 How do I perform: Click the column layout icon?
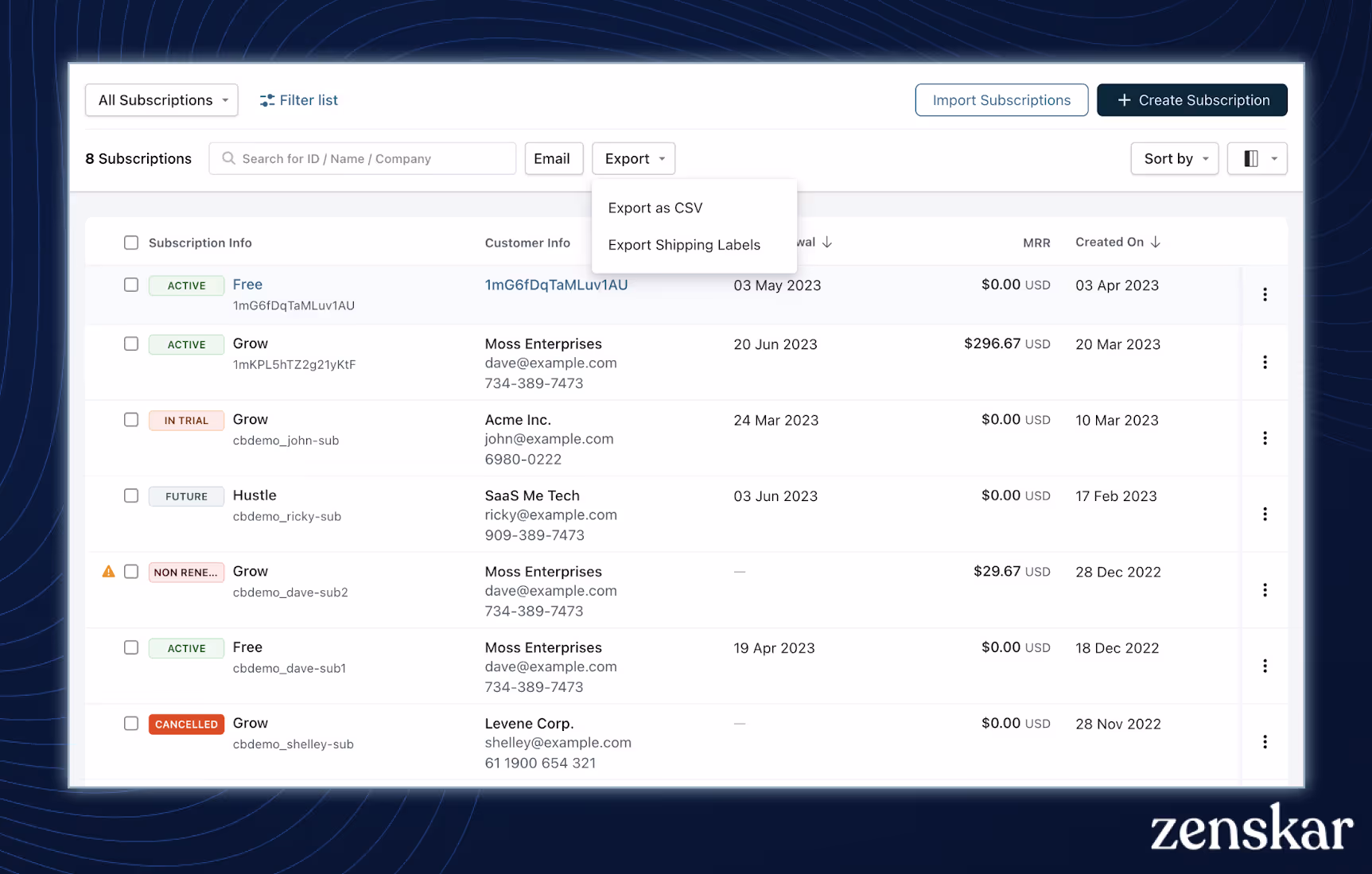1250,158
